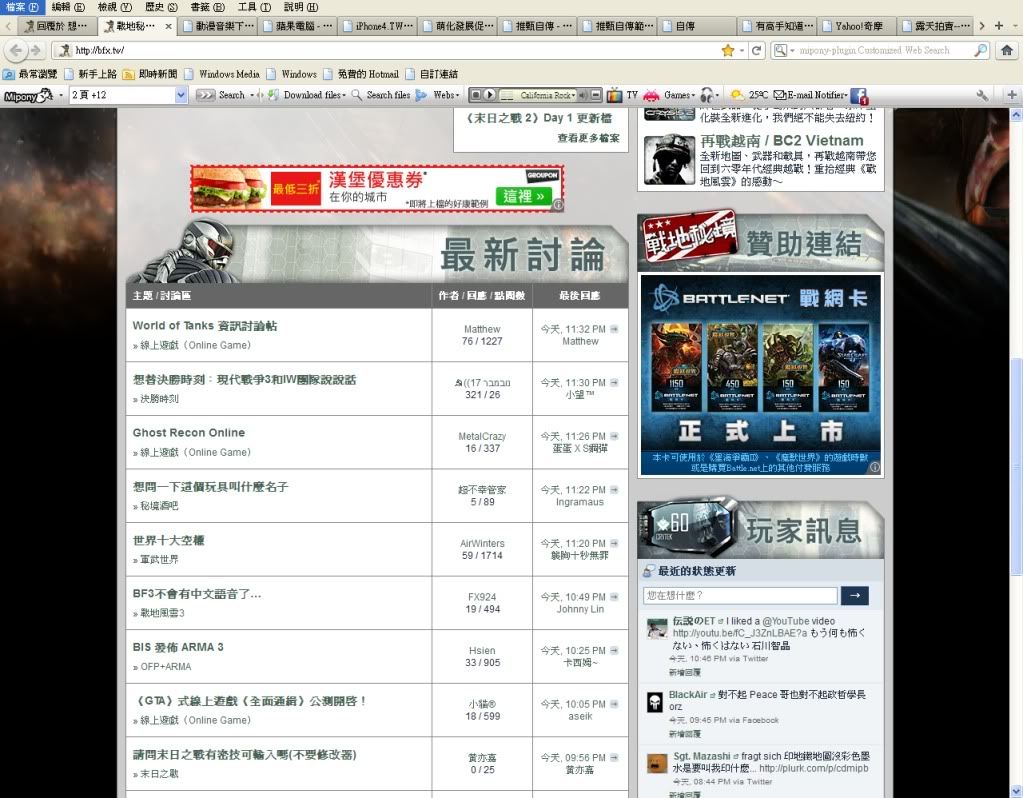Open the 書籤 (Bookmarks) menu
The width and height of the screenshot is (1023, 798).
[207, 7]
